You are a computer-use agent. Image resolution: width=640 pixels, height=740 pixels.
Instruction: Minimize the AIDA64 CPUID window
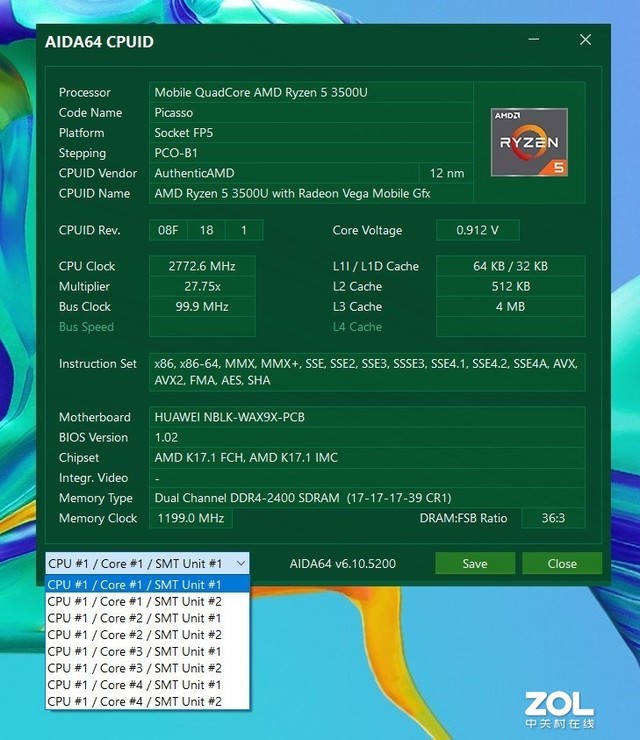[534, 40]
